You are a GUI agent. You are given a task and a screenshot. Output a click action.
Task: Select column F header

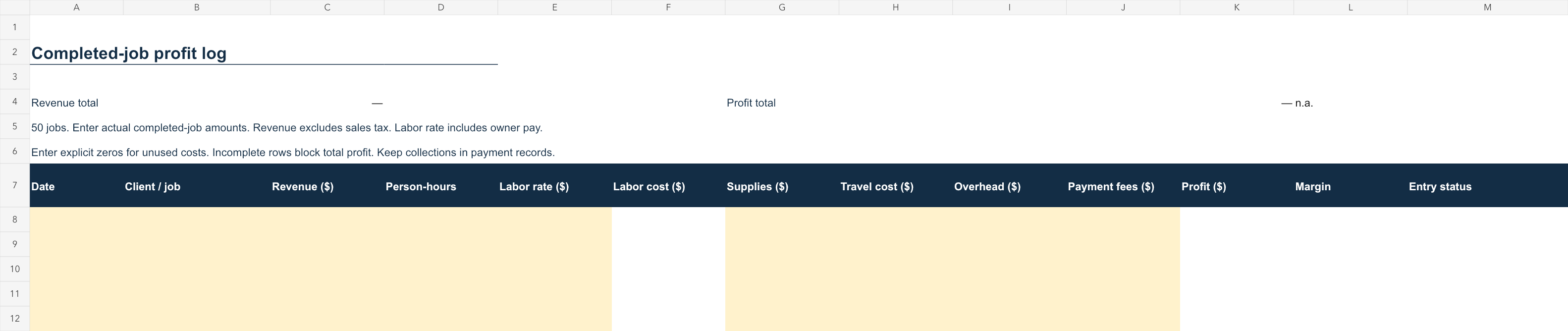tap(668, 7)
